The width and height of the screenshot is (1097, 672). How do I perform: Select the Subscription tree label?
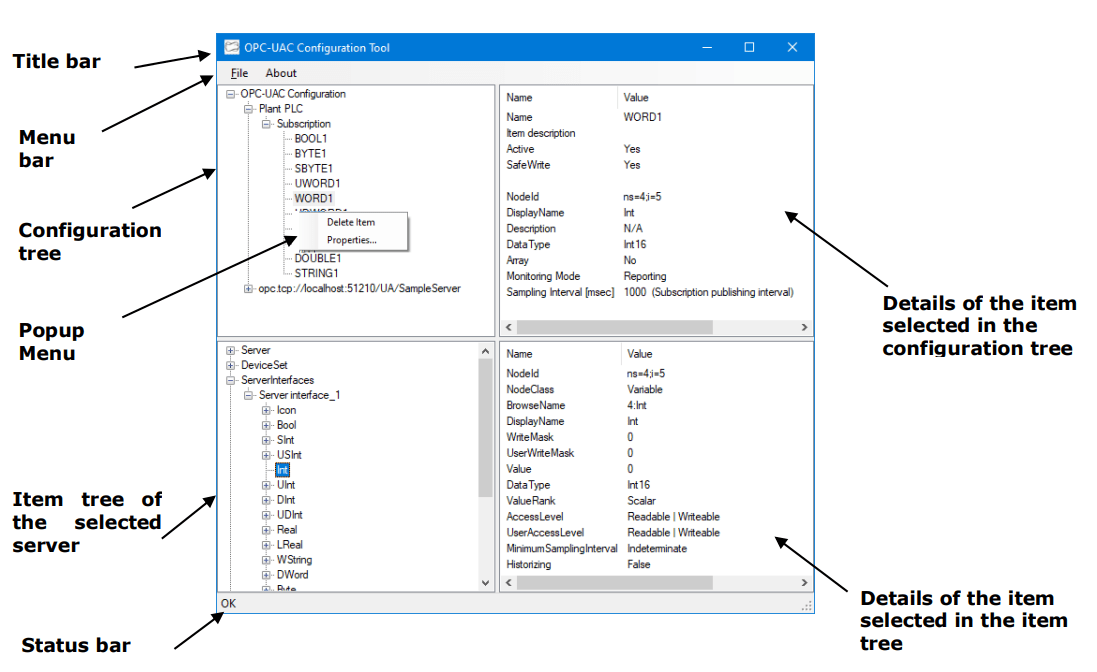(x=304, y=124)
